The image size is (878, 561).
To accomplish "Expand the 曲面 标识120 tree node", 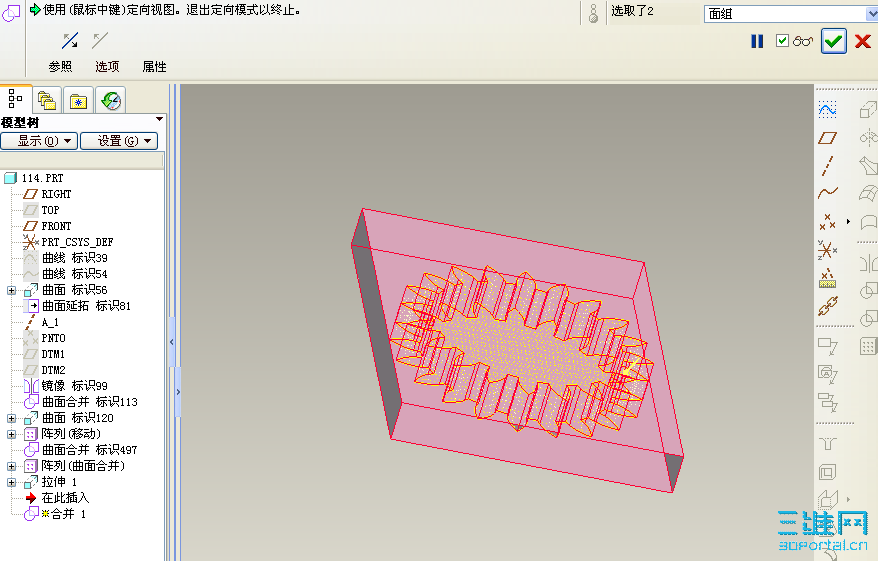I will coord(11,418).
